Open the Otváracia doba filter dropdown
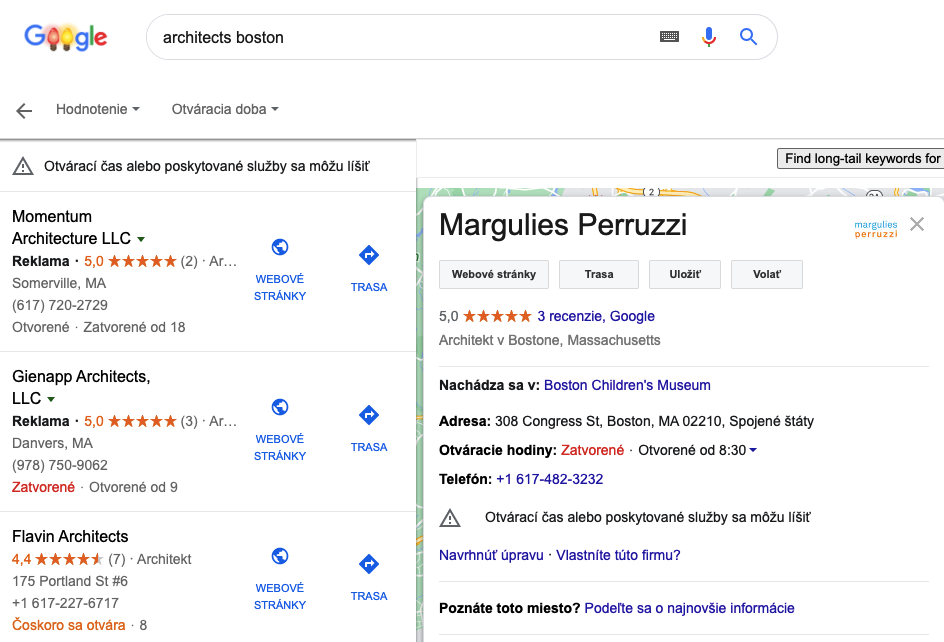944x642 pixels. (x=225, y=109)
